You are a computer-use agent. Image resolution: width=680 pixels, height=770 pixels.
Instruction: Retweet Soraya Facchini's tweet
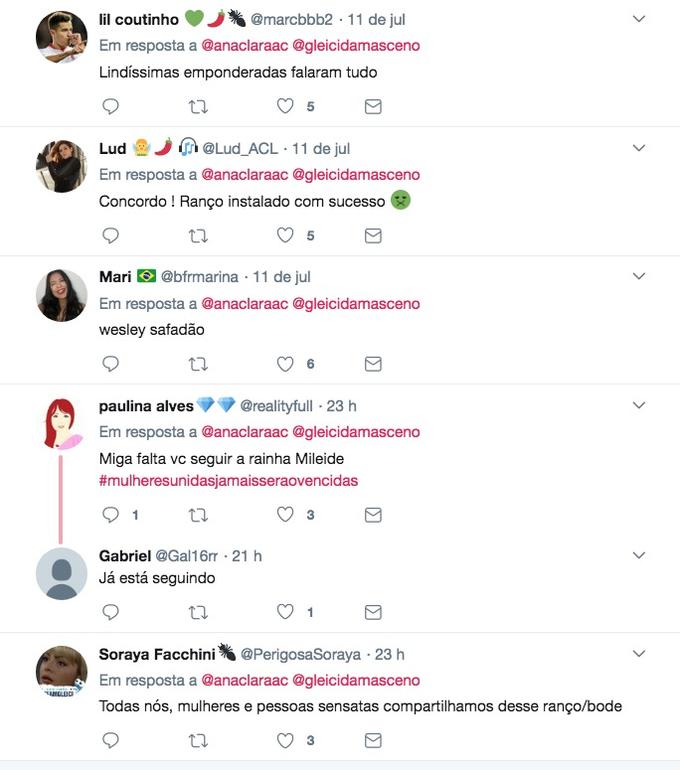click(x=198, y=741)
